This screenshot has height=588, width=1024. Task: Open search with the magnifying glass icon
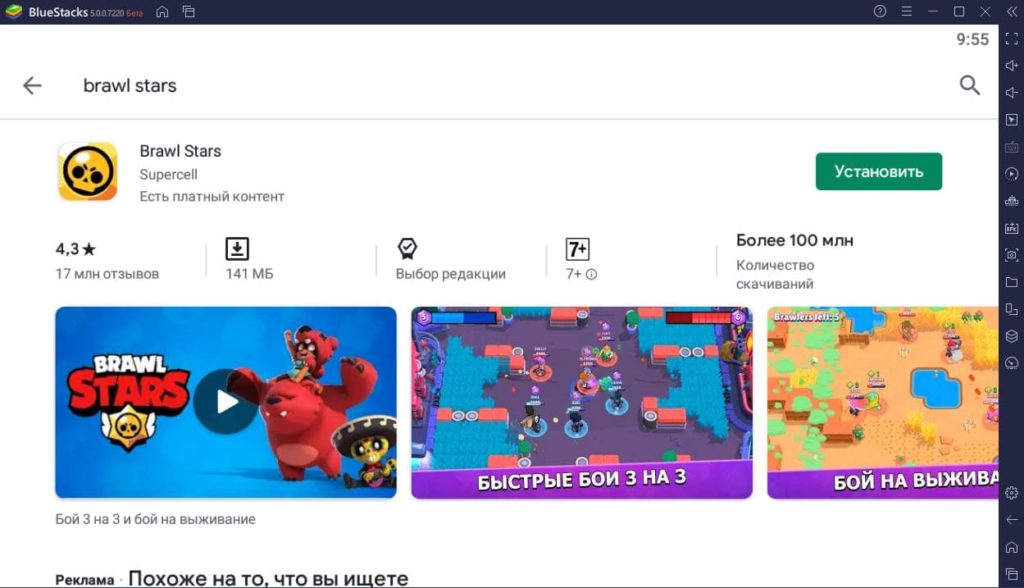pyautogui.click(x=970, y=85)
